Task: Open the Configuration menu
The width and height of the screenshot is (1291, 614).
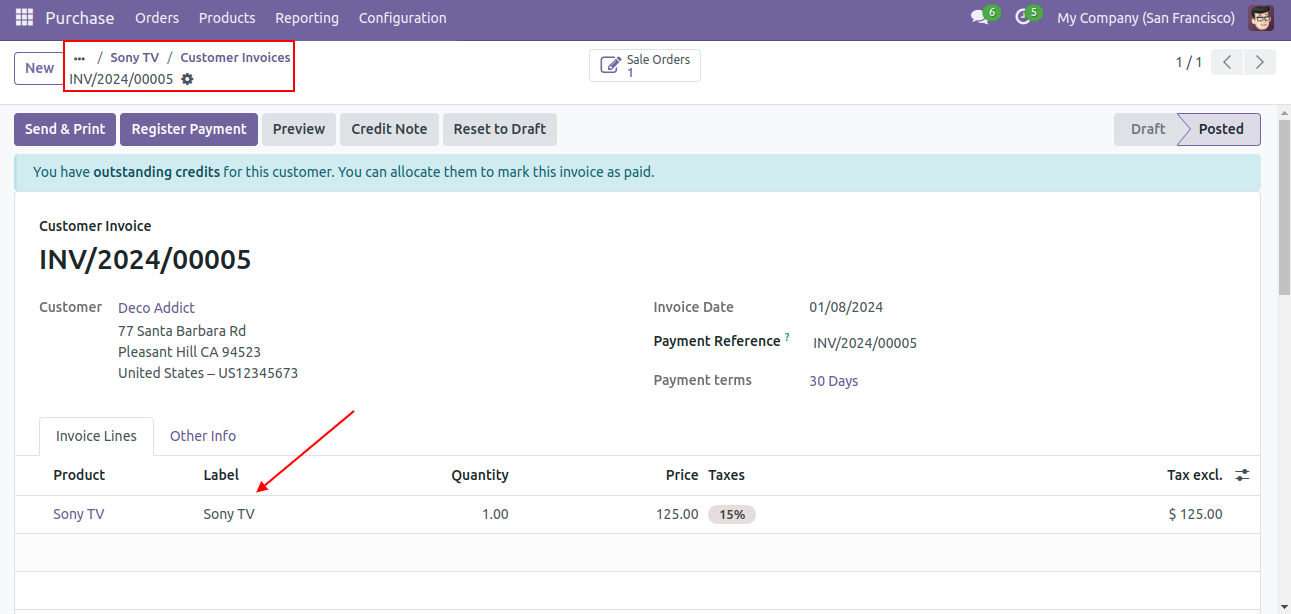Action: point(403,18)
